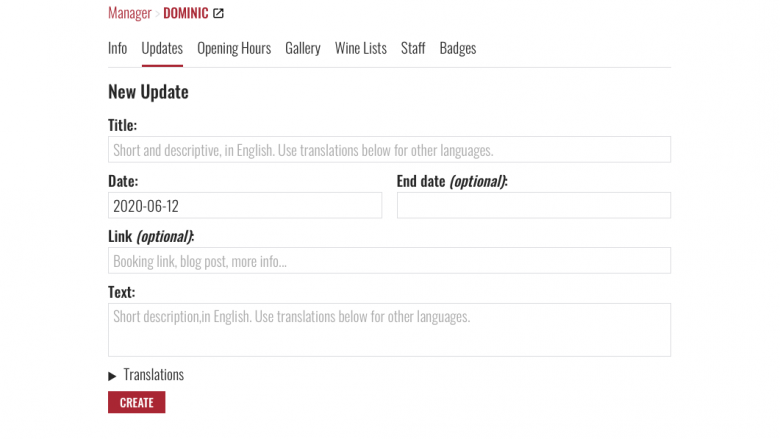Open the Opening Hours tab
Screen dimensions: 780x439
coord(234,48)
